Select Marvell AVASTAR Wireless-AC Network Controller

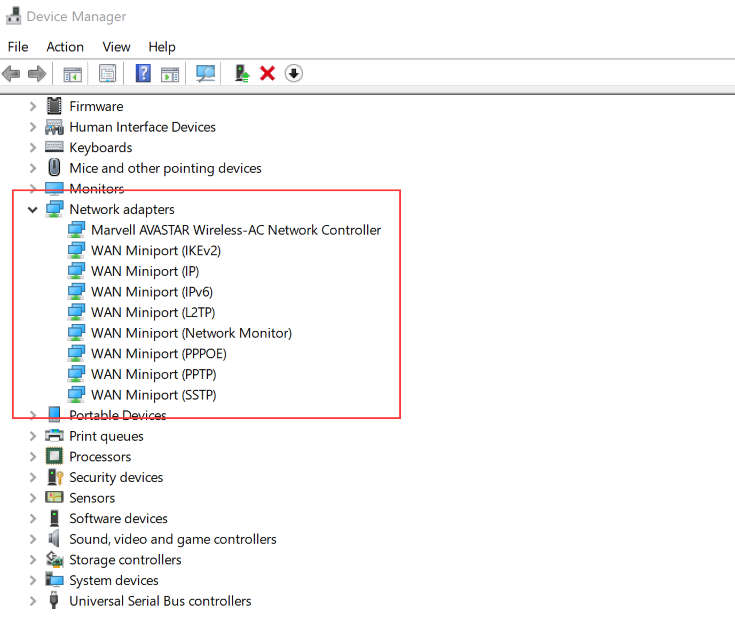pos(236,230)
